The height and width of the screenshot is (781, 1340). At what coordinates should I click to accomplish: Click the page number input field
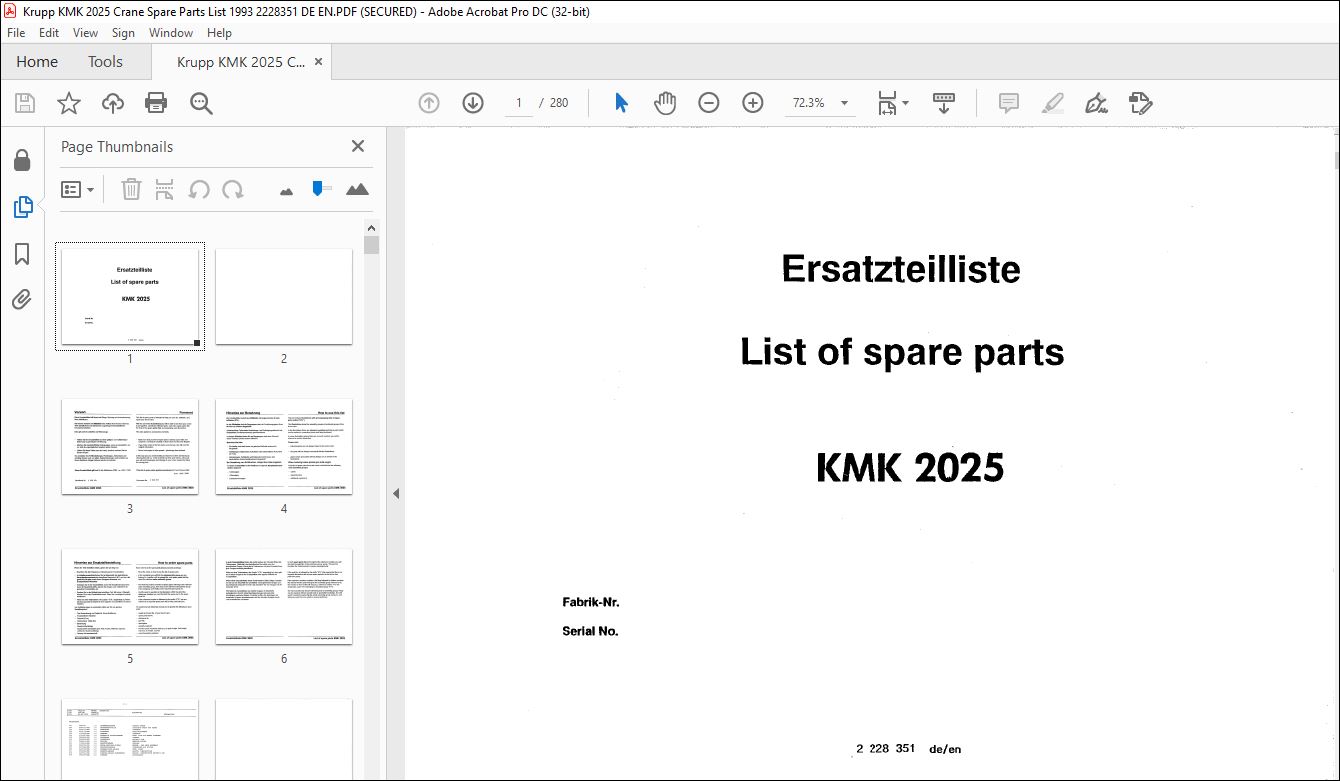point(519,103)
